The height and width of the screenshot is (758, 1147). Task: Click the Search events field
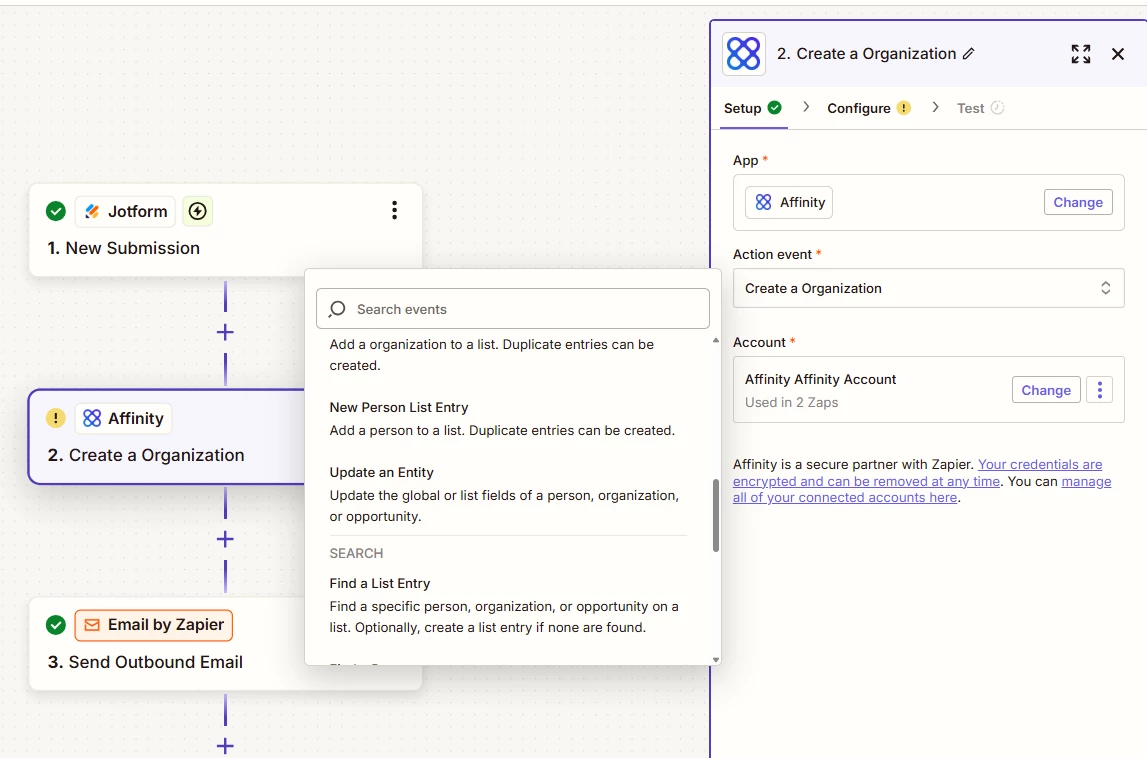[x=513, y=309]
